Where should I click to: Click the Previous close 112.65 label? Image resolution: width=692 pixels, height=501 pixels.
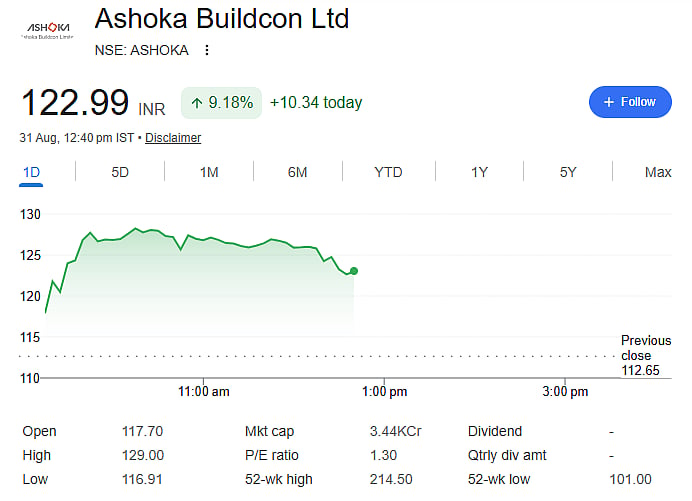tap(646, 355)
